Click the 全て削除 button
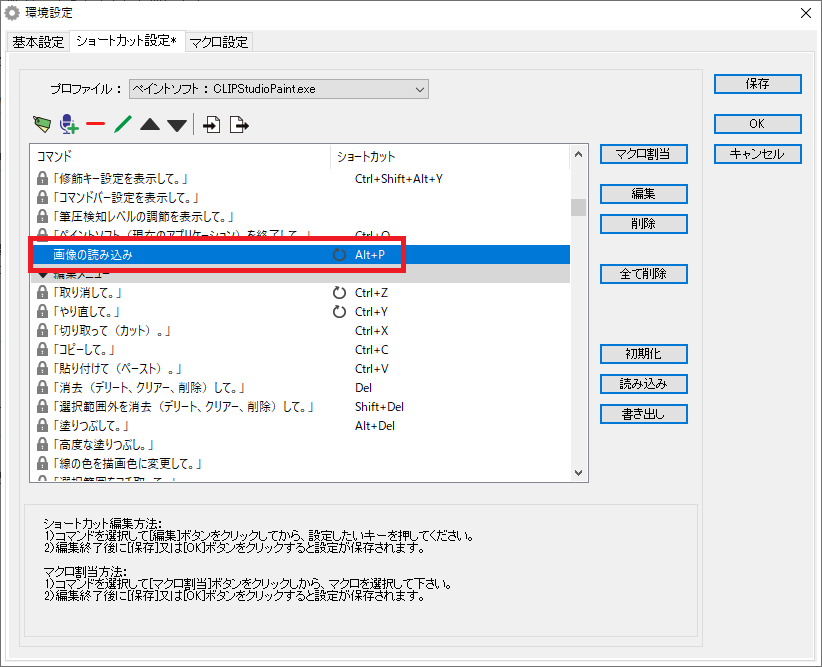822x667 pixels. [643, 274]
